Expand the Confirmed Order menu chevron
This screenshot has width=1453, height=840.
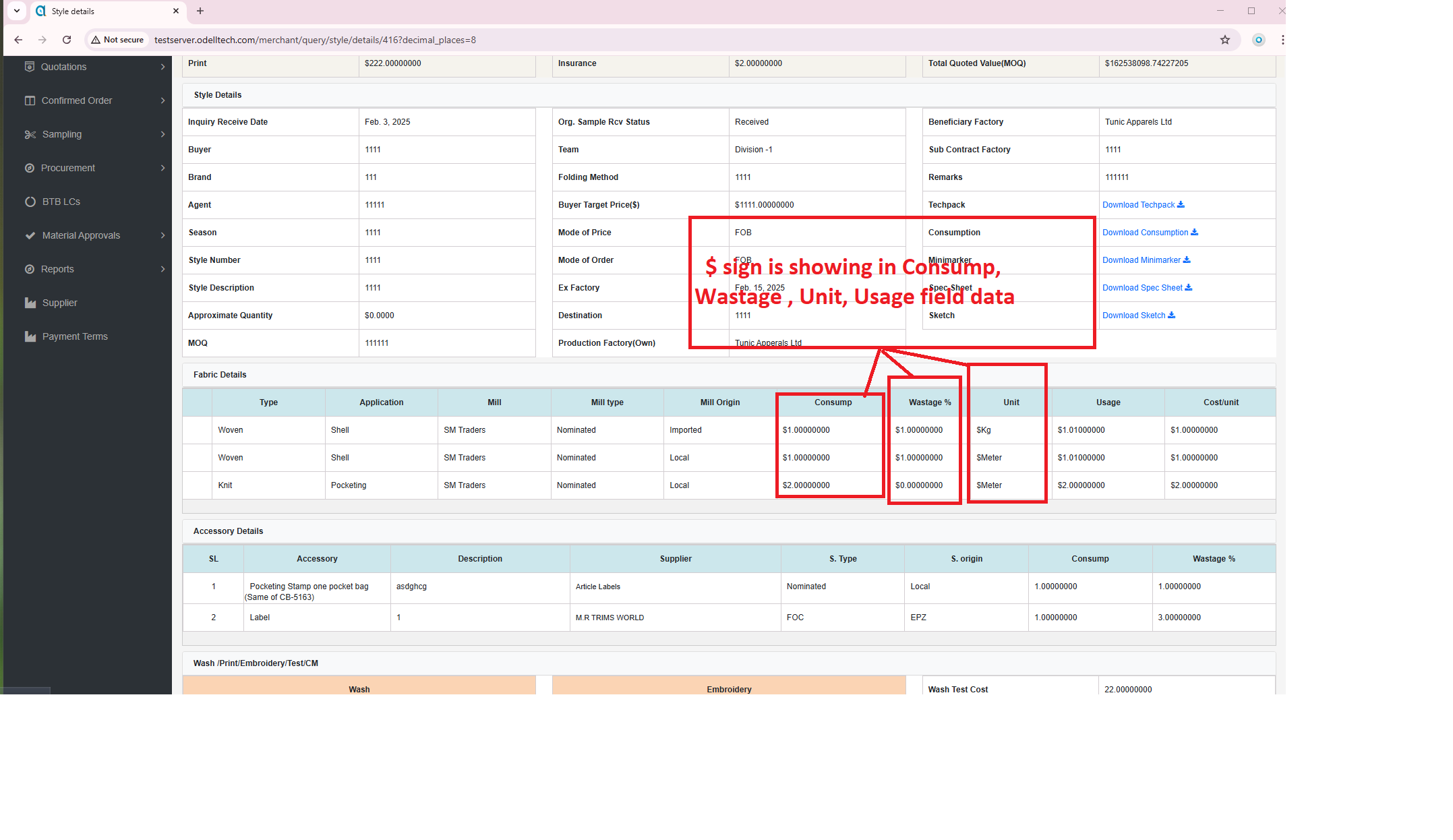tap(162, 100)
